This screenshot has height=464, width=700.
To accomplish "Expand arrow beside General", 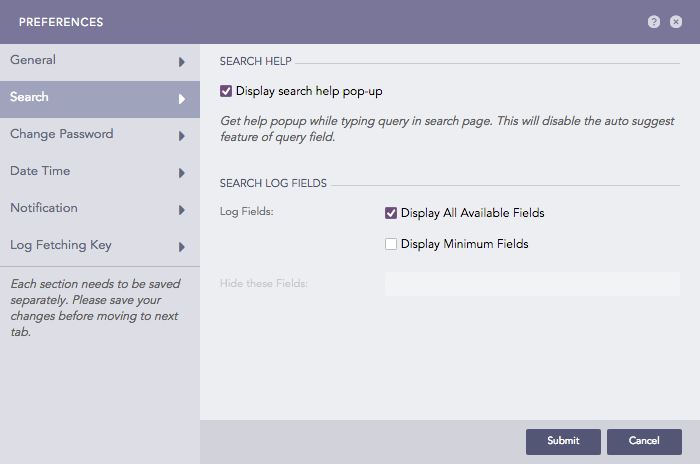I will click(182, 62).
